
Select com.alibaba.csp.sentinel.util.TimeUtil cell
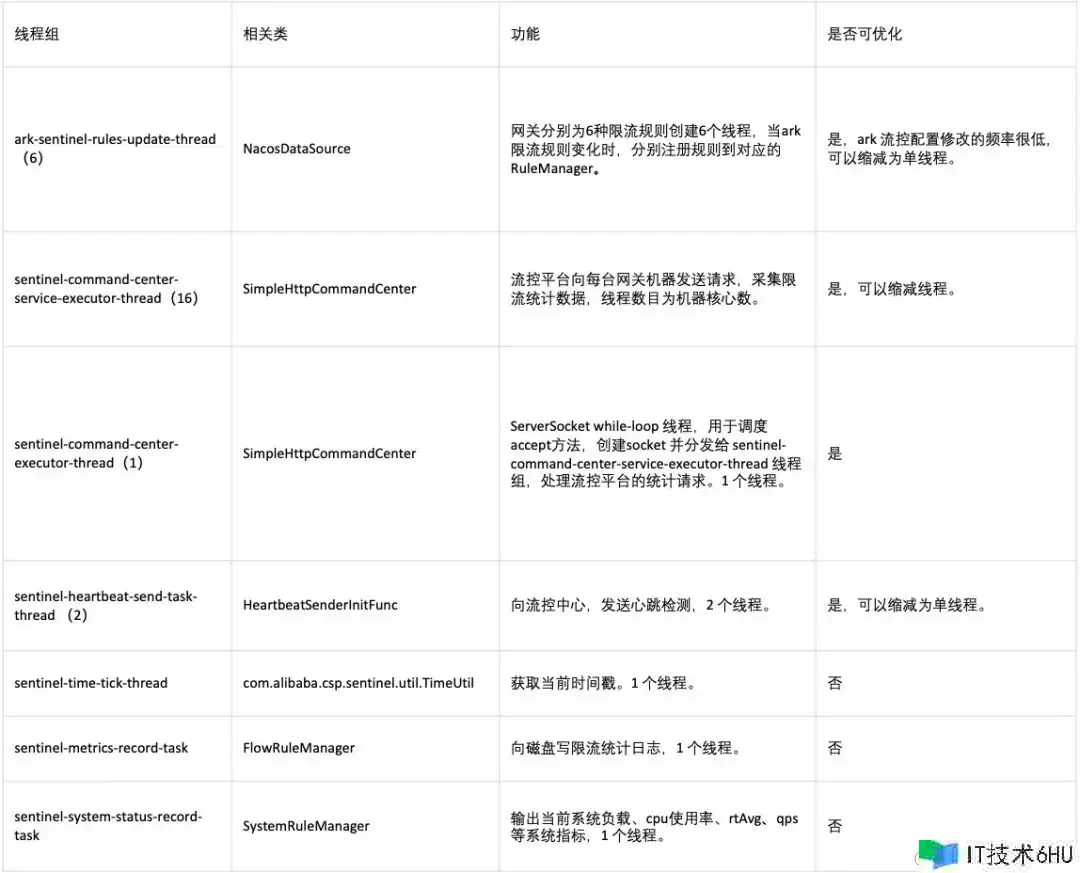(358, 683)
